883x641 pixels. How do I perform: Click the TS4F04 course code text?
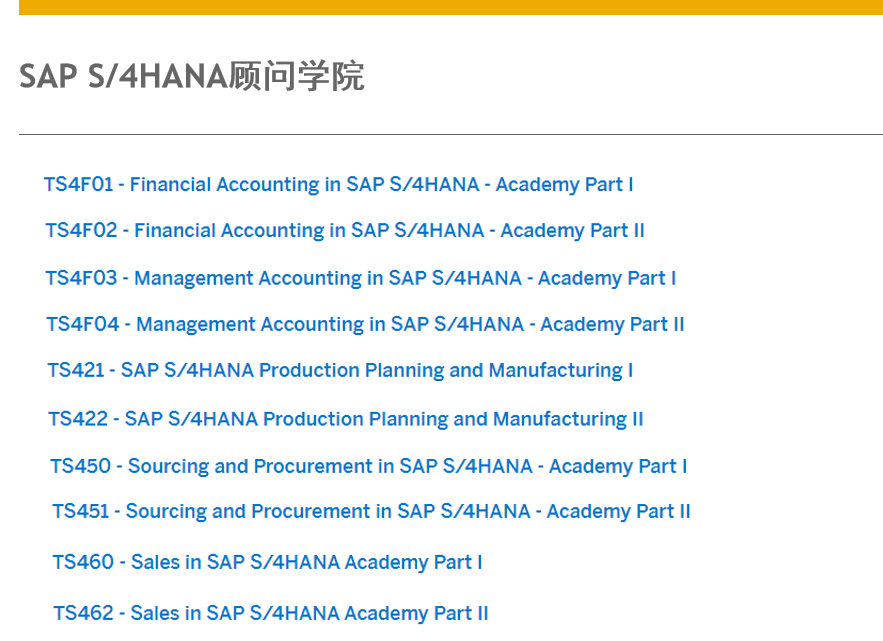[82, 325]
